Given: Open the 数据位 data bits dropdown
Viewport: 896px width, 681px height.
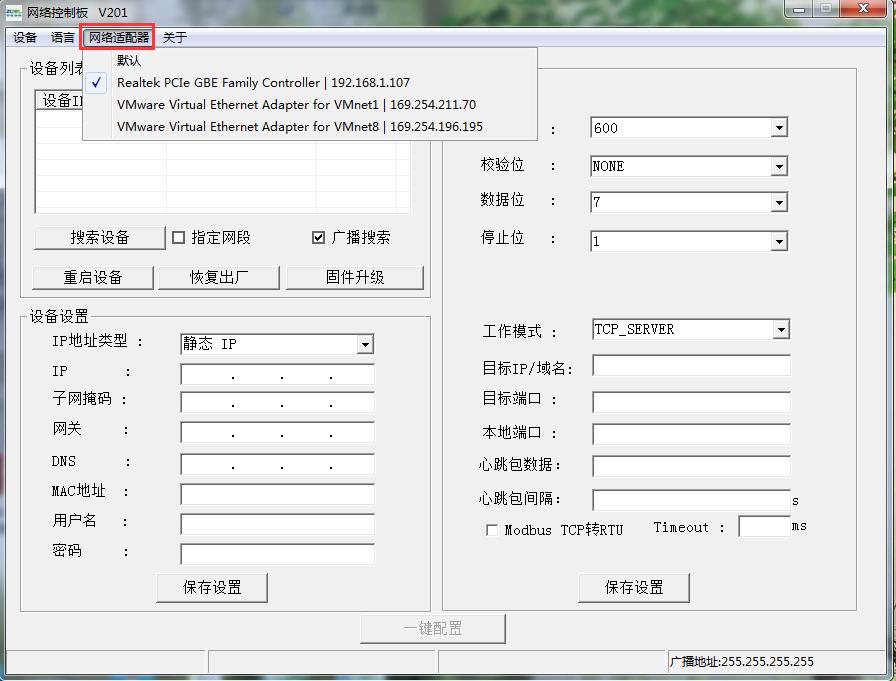Looking at the screenshot, I should (778, 203).
